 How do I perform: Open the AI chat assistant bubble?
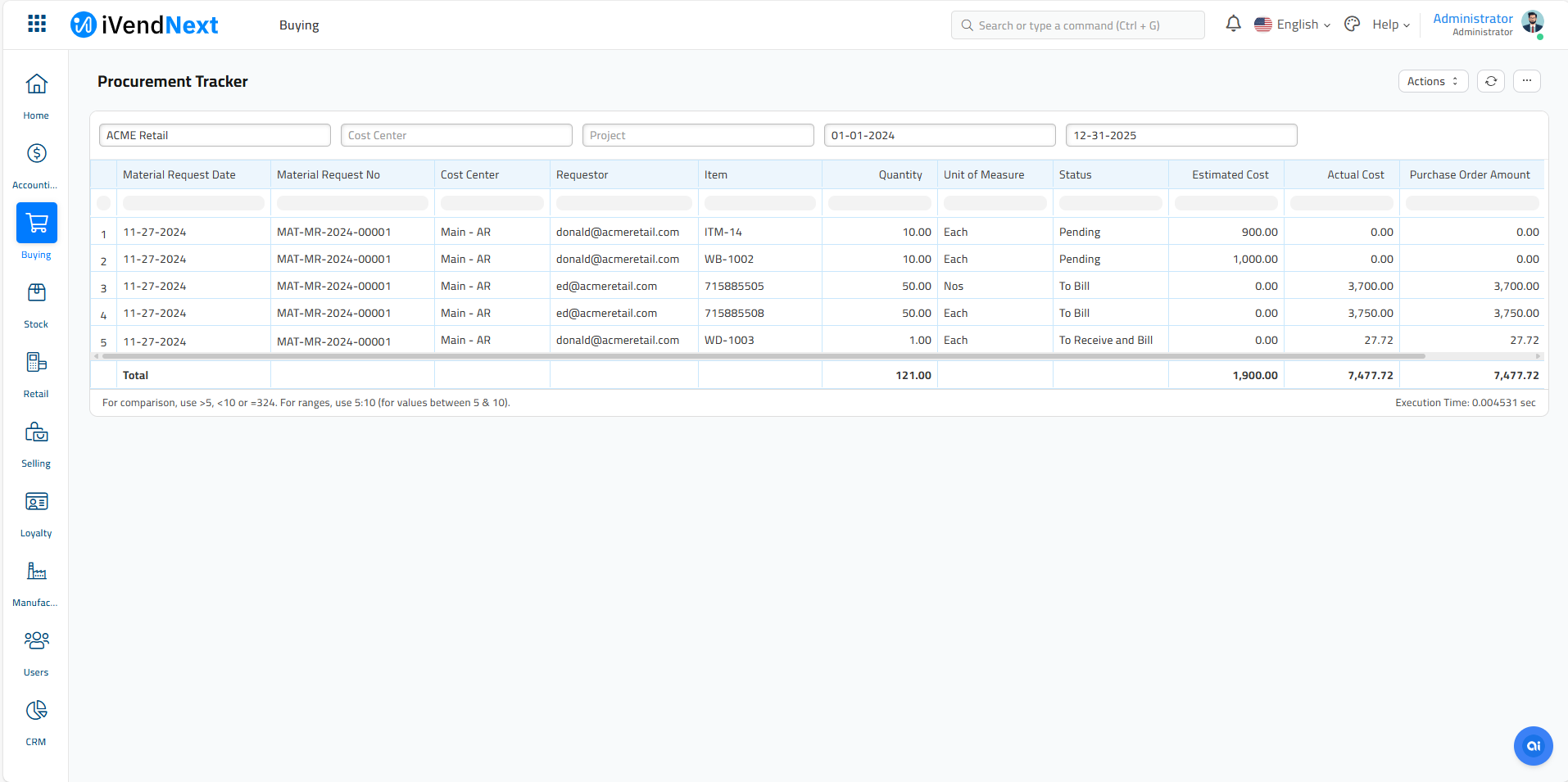point(1534,746)
